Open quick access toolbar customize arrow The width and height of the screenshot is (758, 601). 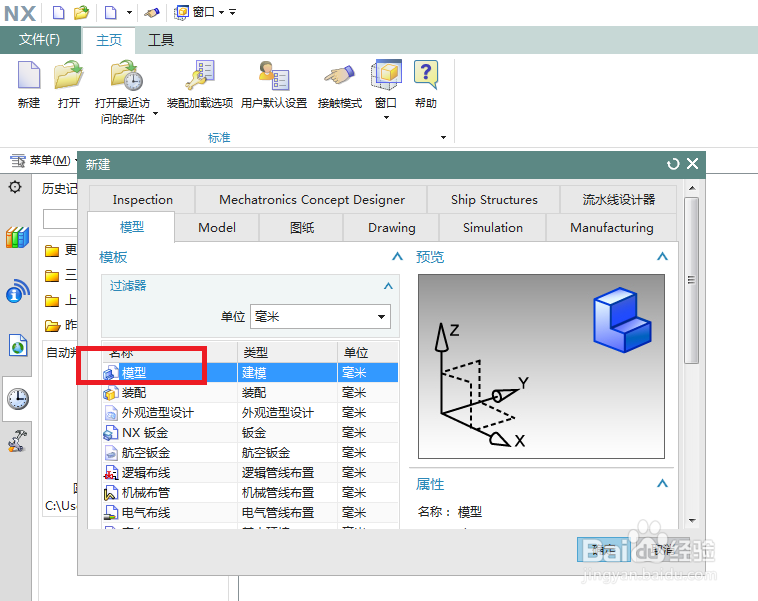[x=233, y=12]
